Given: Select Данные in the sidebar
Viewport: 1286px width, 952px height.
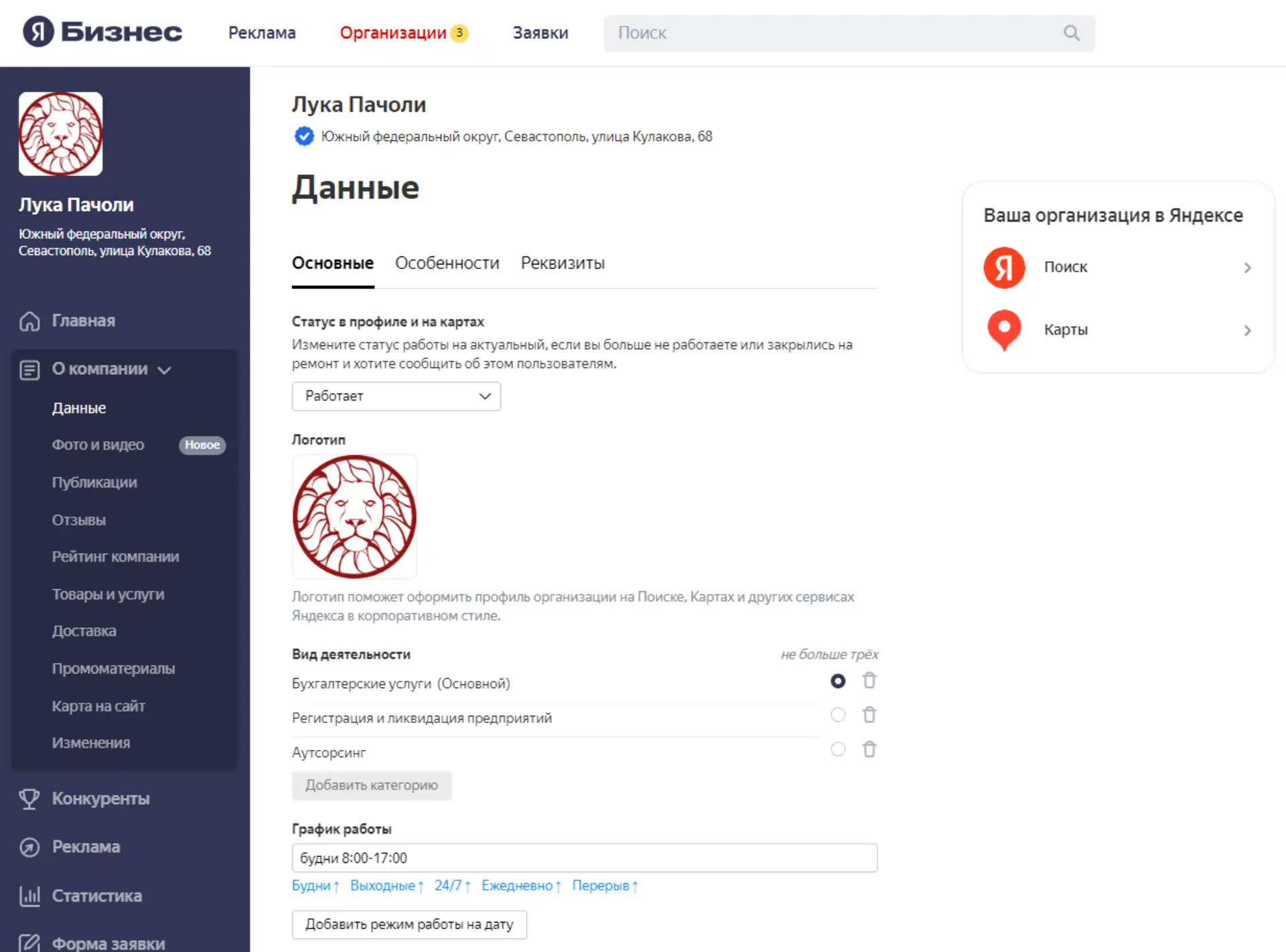Looking at the screenshot, I should (x=79, y=408).
